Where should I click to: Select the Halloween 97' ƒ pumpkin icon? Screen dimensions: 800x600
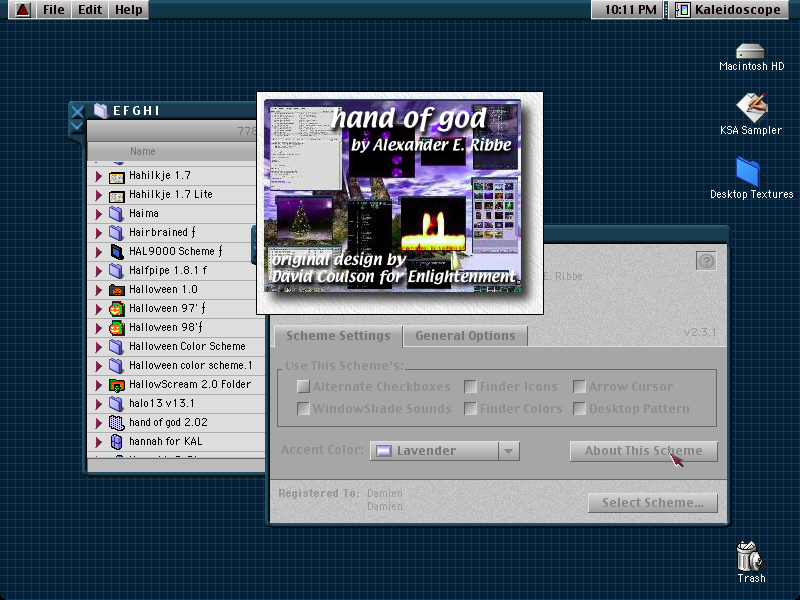117,309
